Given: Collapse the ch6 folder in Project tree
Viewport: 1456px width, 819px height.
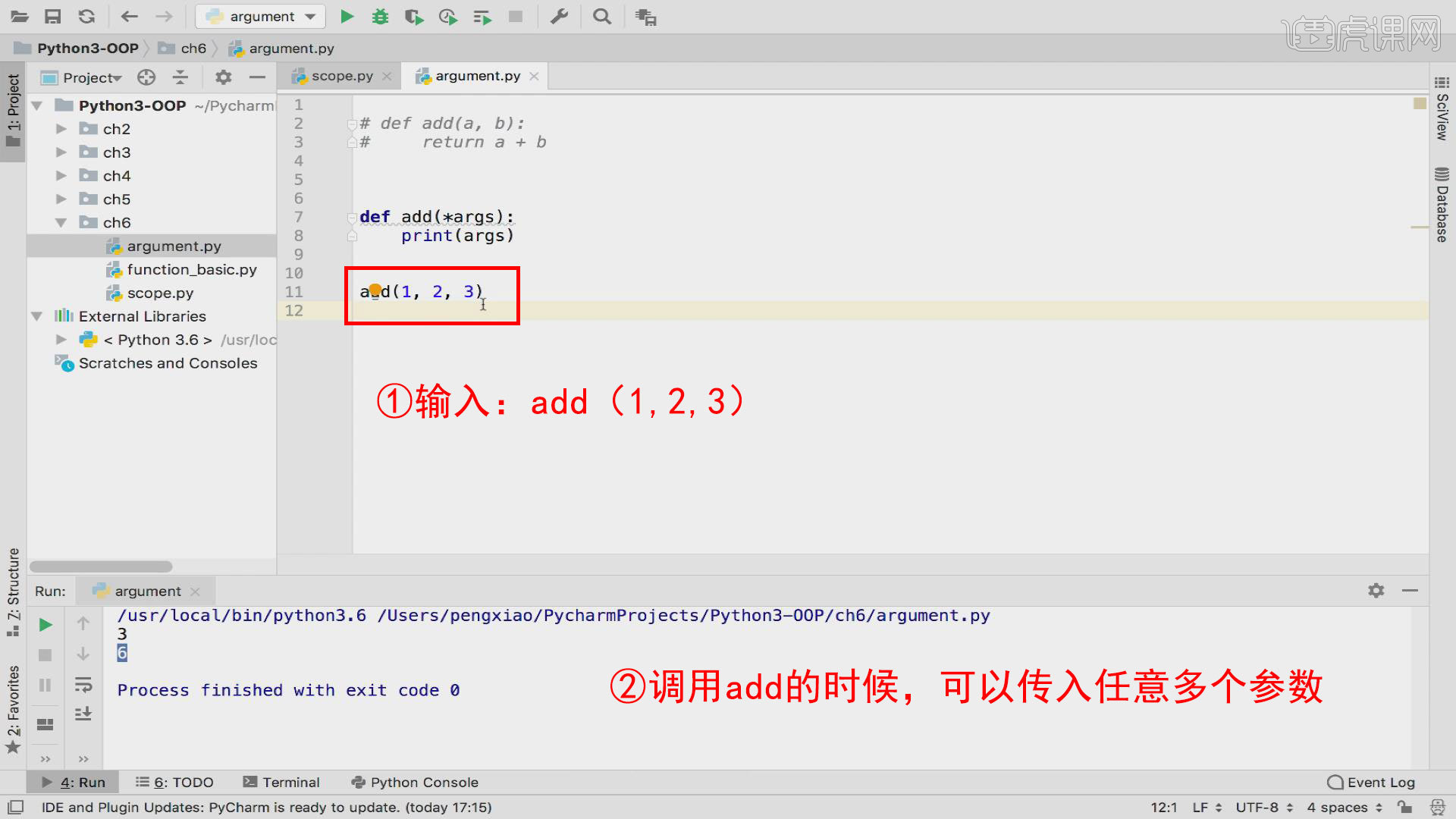Looking at the screenshot, I should 62,222.
